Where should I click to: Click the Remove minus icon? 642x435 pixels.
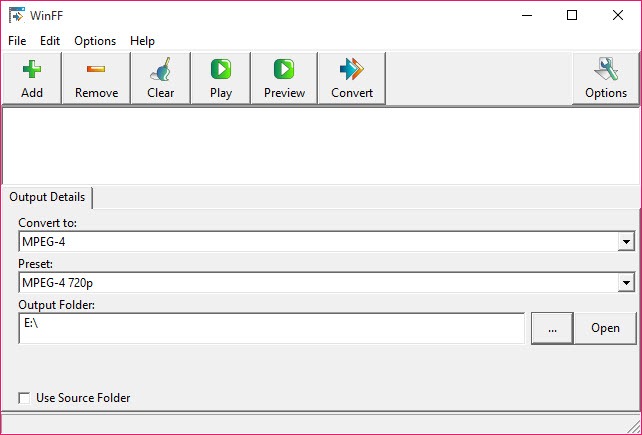[96, 70]
